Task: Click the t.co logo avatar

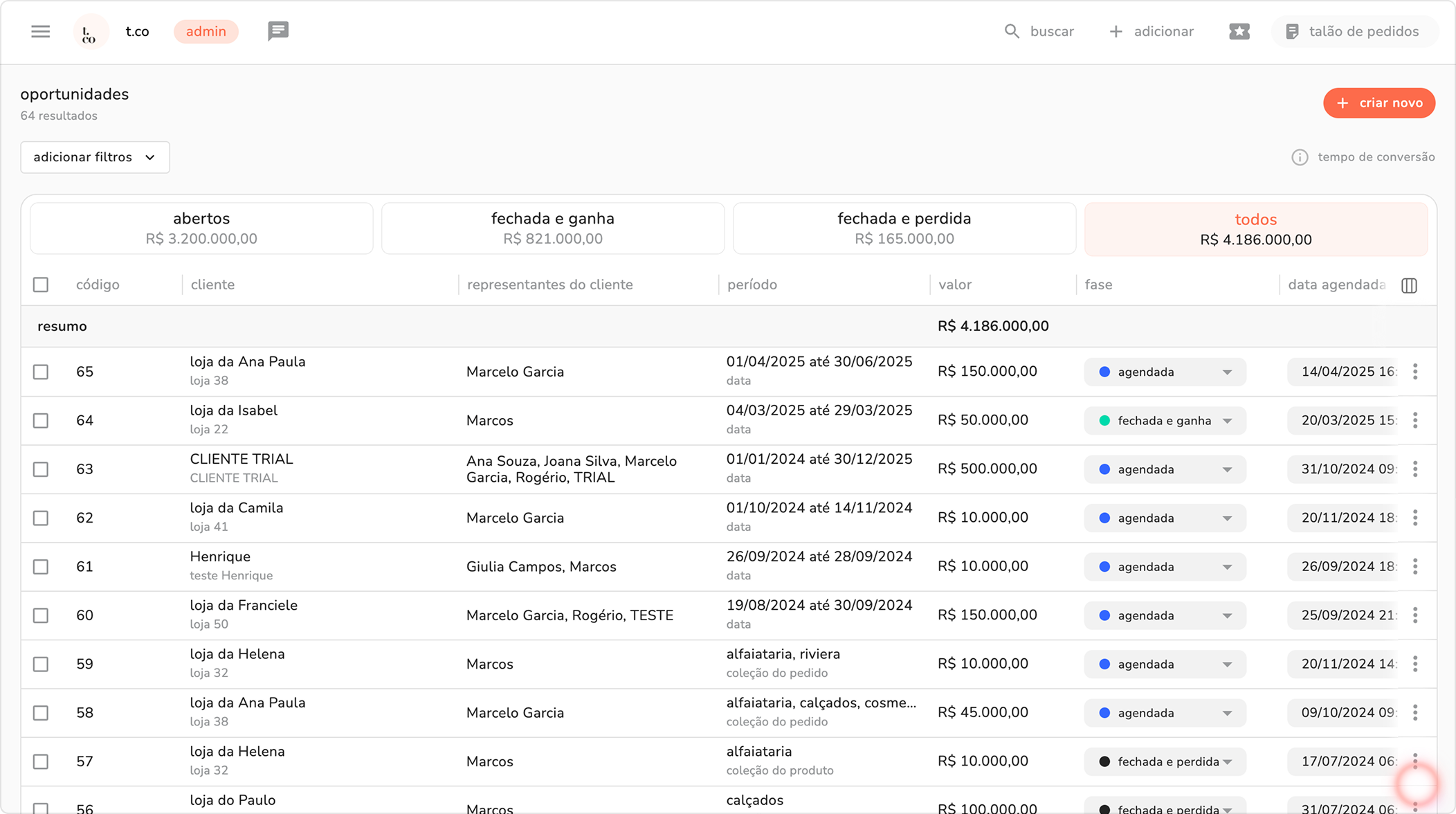Action: (91, 32)
